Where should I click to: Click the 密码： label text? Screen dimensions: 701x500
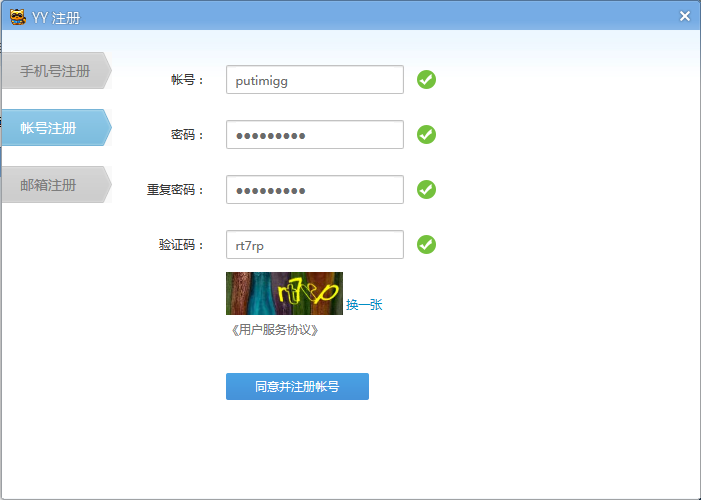point(187,135)
